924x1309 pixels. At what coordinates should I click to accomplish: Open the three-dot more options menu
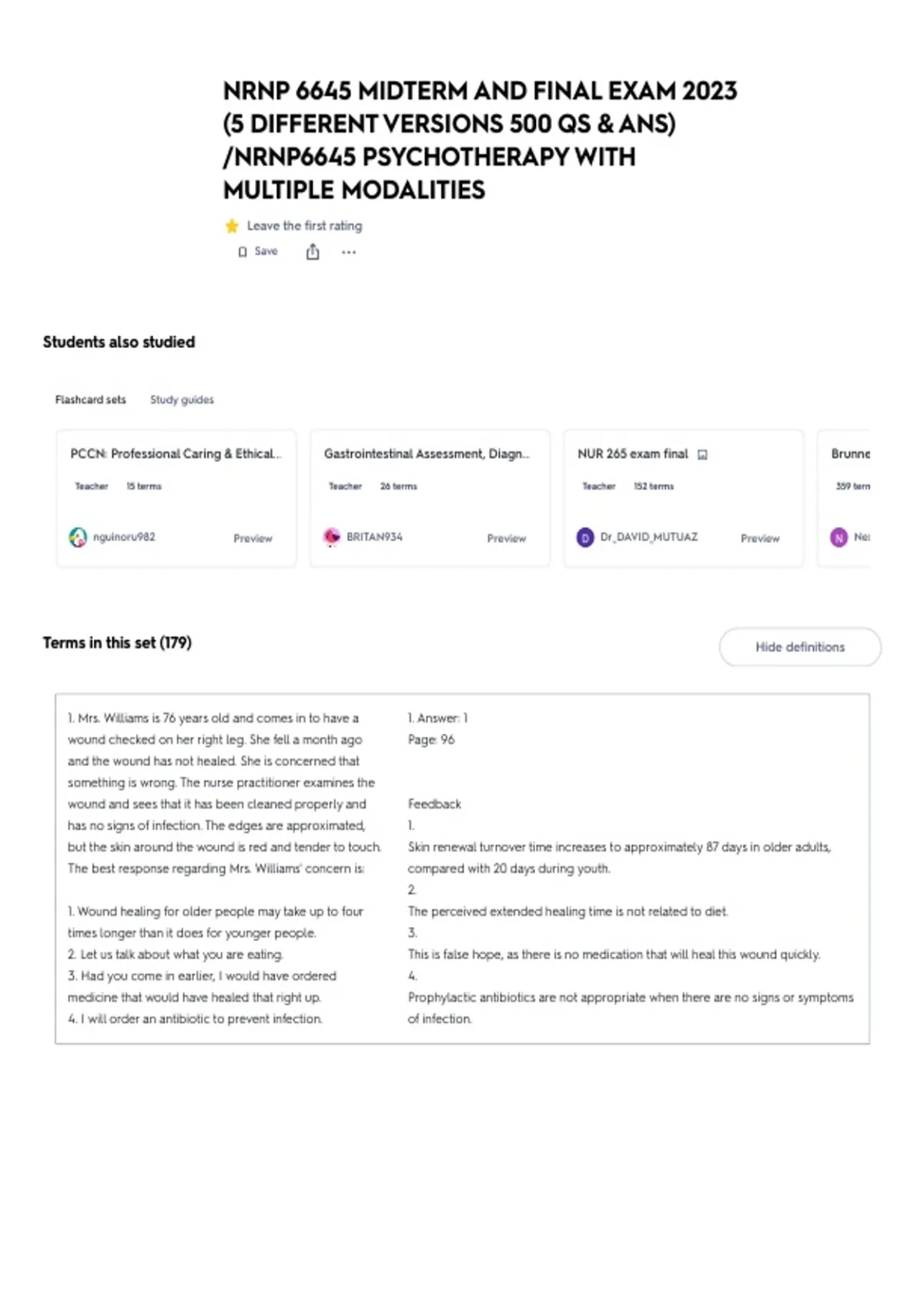[349, 252]
